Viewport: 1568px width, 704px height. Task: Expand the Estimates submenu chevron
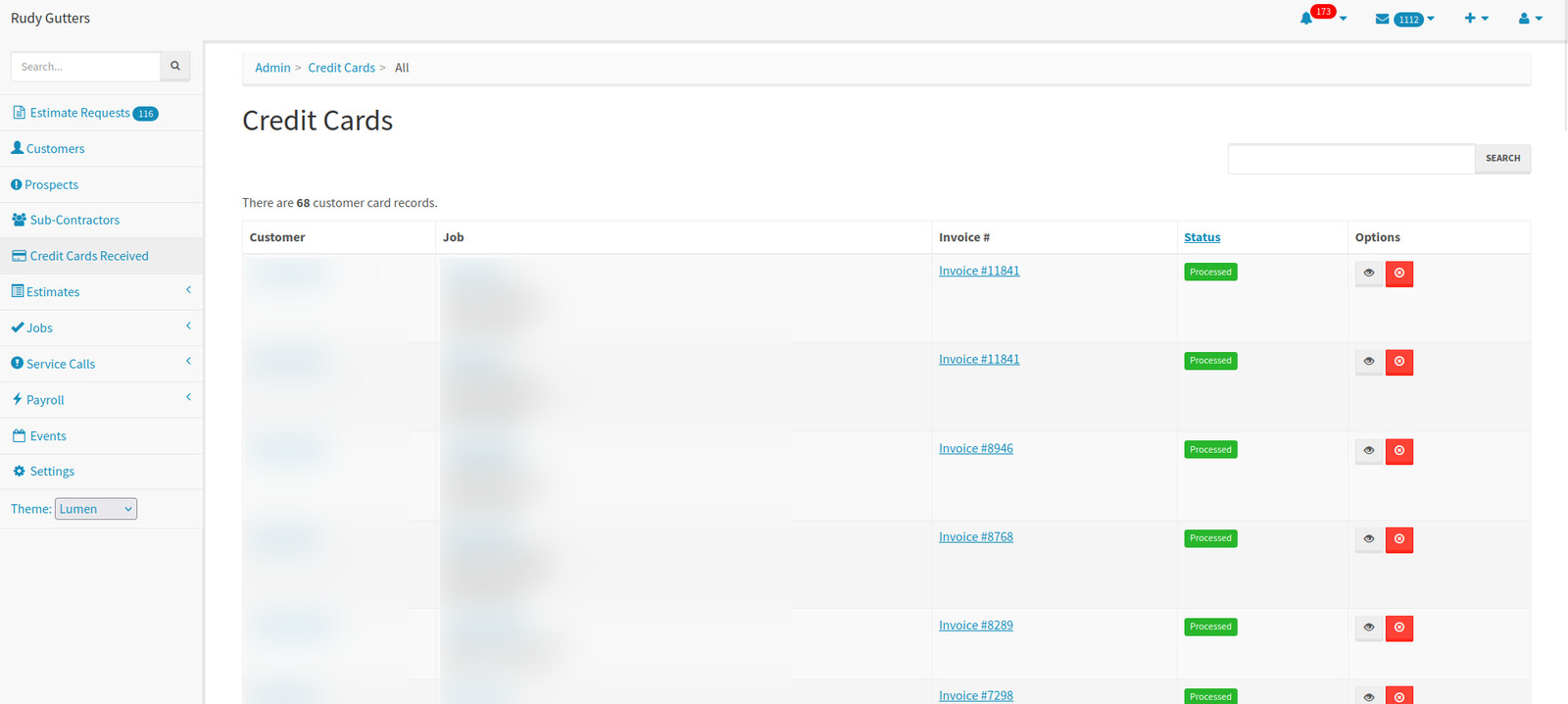[x=188, y=290]
